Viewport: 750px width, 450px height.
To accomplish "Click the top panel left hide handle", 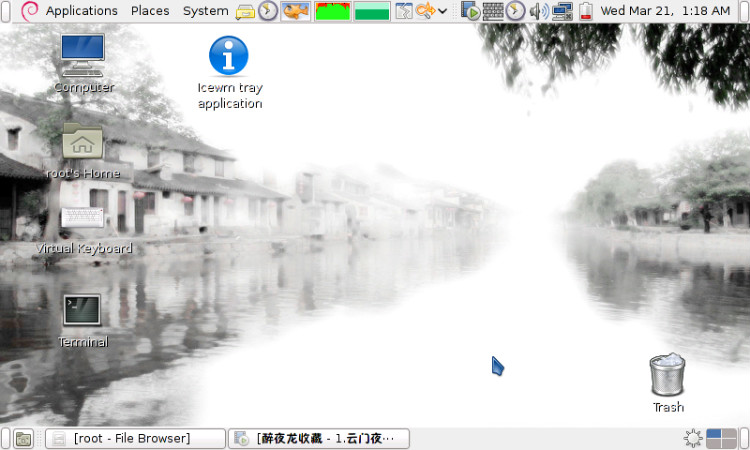I will [x=5, y=11].
